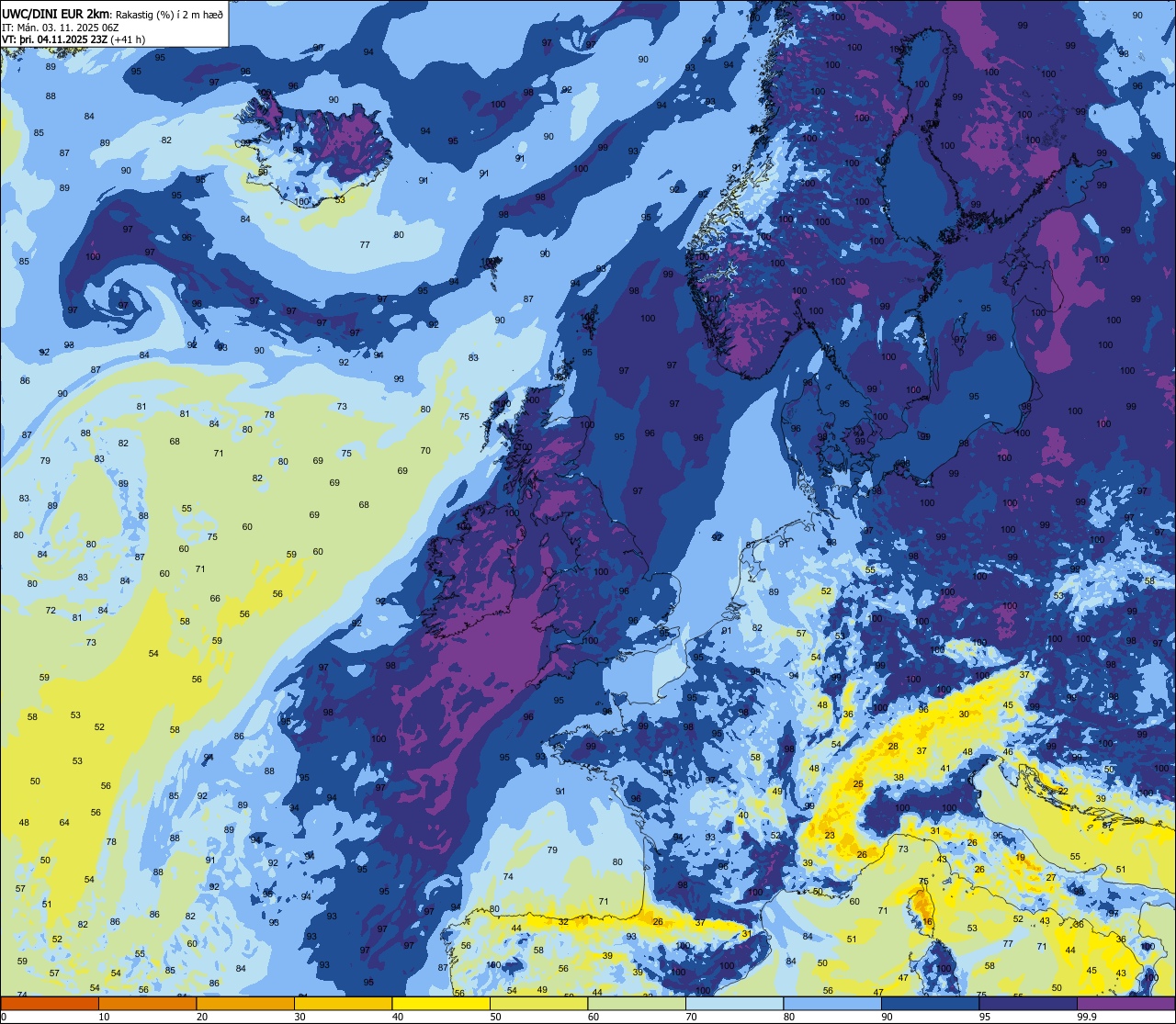
Task: Click the legend tick label '50'
Action: pyautogui.click(x=495, y=1017)
